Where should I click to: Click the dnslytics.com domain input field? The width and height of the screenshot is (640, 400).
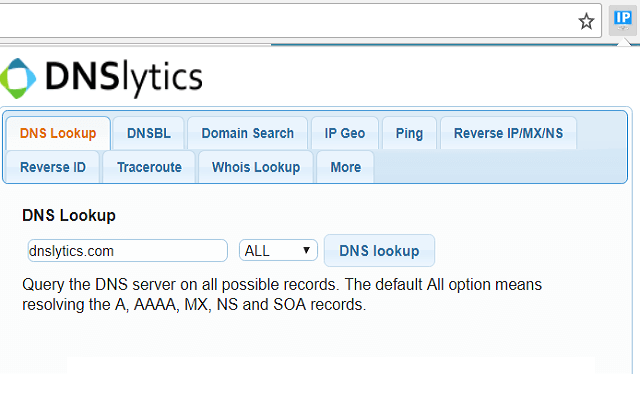pyautogui.click(x=127, y=251)
